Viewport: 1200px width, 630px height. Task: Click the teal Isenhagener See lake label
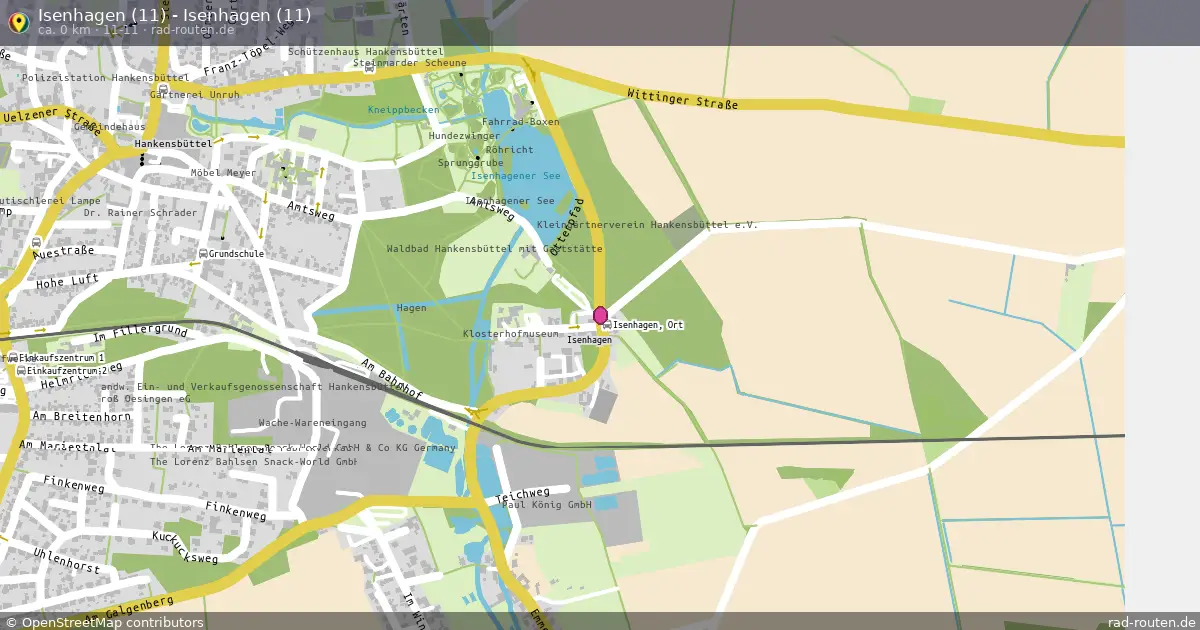click(x=516, y=176)
